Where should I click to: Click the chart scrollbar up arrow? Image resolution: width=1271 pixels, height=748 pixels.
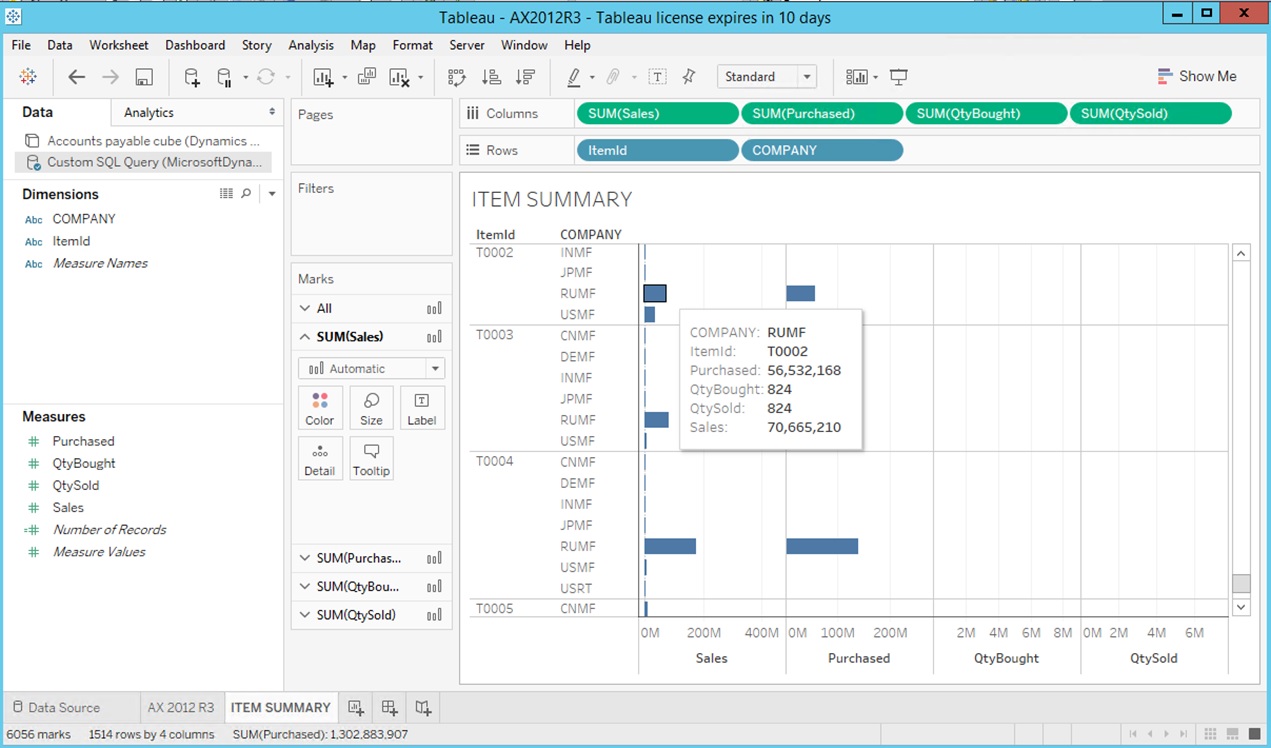click(x=1241, y=253)
